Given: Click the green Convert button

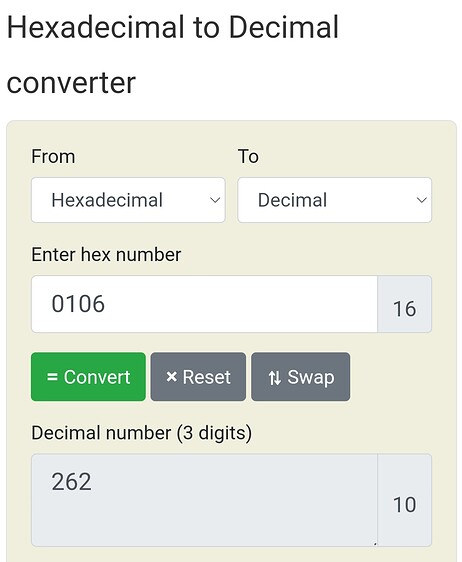Looking at the screenshot, I should point(88,377).
